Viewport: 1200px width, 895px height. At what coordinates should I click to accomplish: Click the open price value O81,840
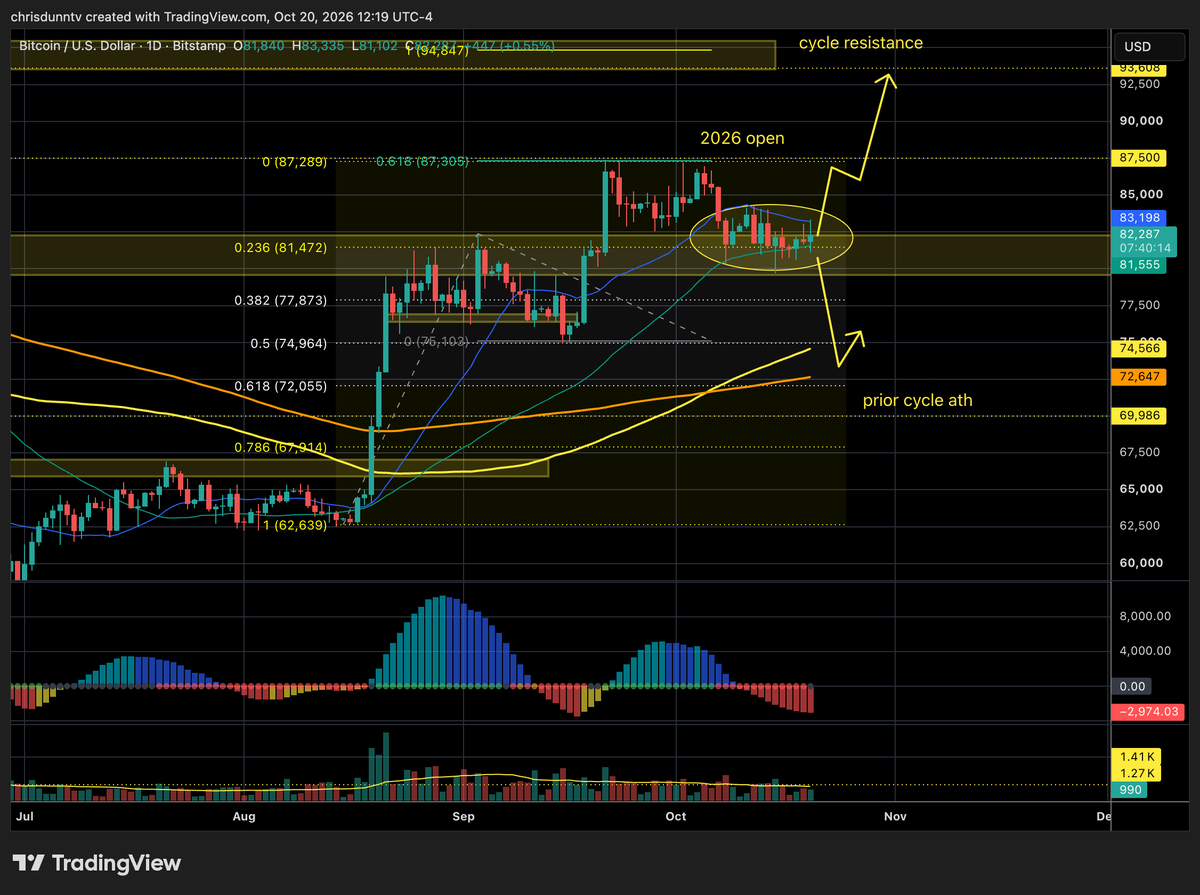pyautogui.click(x=258, y=46)
